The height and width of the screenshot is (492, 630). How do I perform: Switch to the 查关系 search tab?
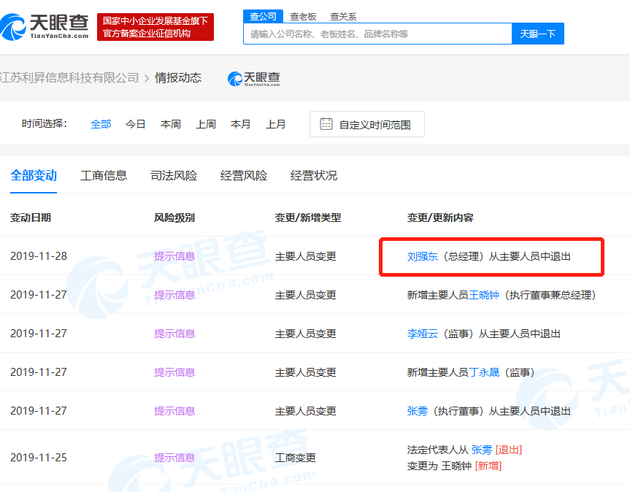tap(342, 17)
